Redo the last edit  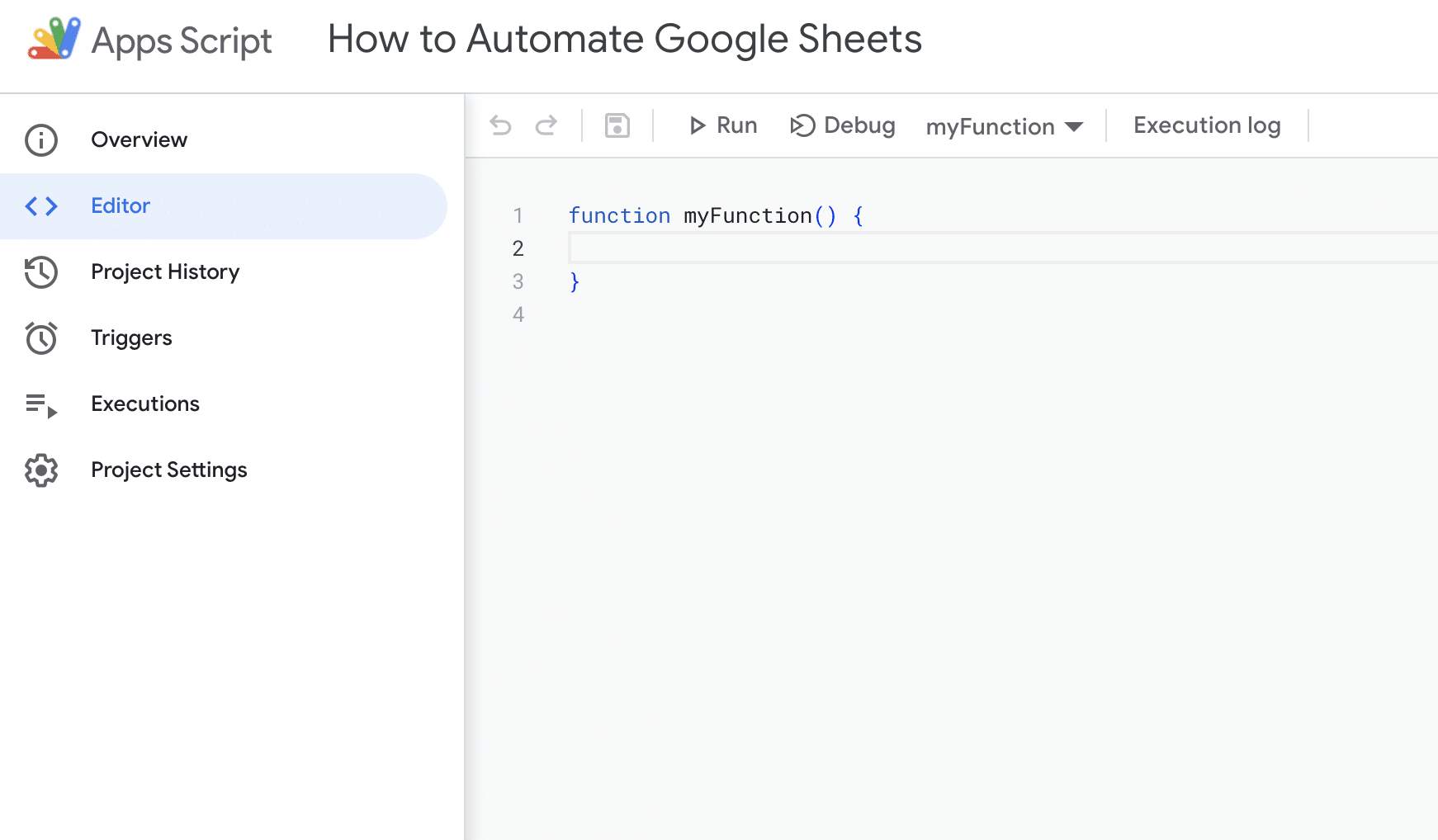[x=546, y=125]
